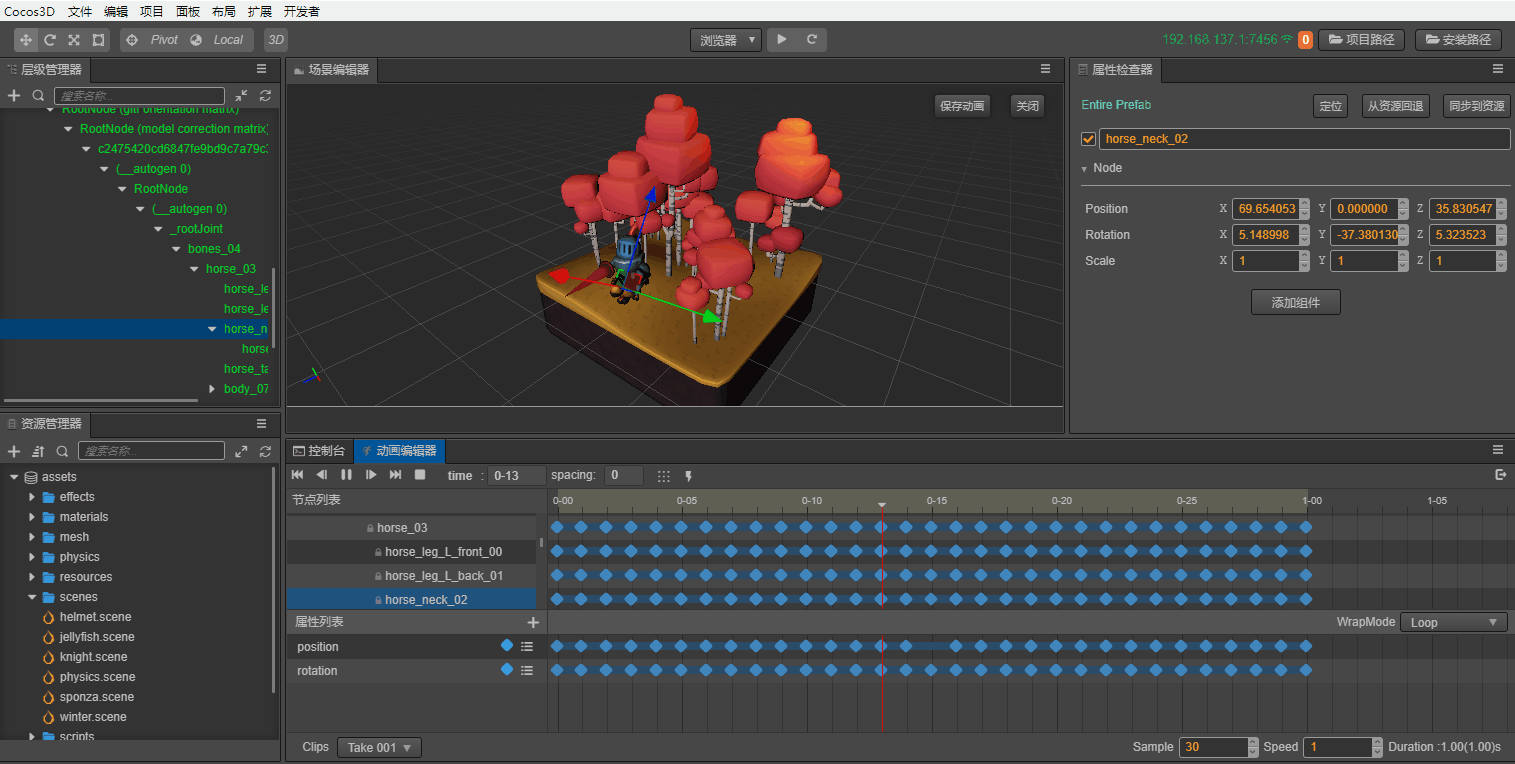
Task: Click 关闭 close animation button
Action: 1027,106
